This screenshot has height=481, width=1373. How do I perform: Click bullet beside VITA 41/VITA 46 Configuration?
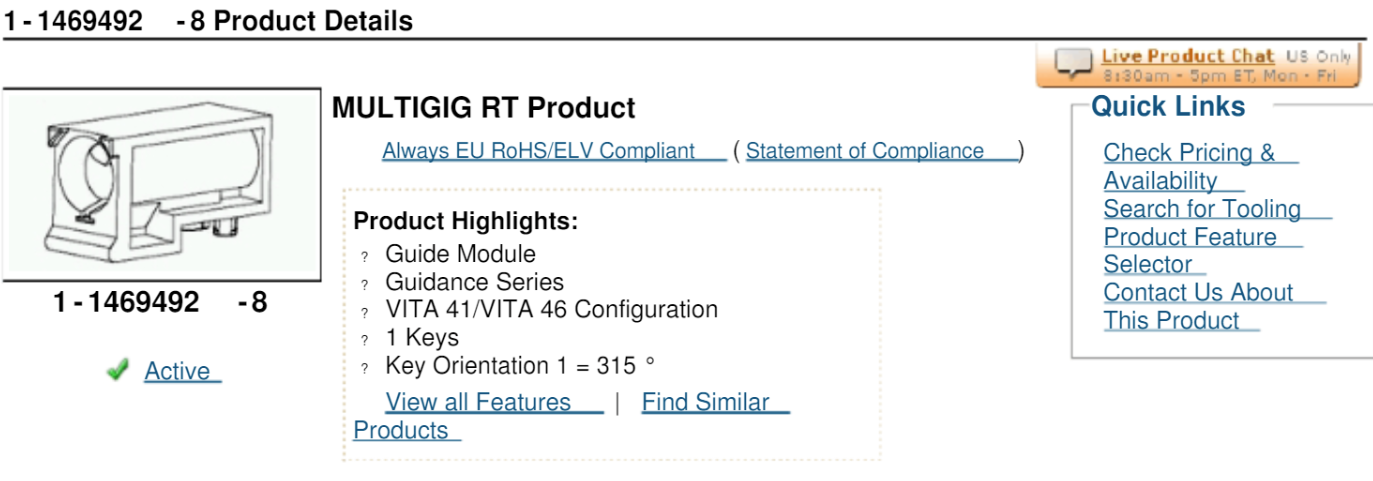coord(365,313)
